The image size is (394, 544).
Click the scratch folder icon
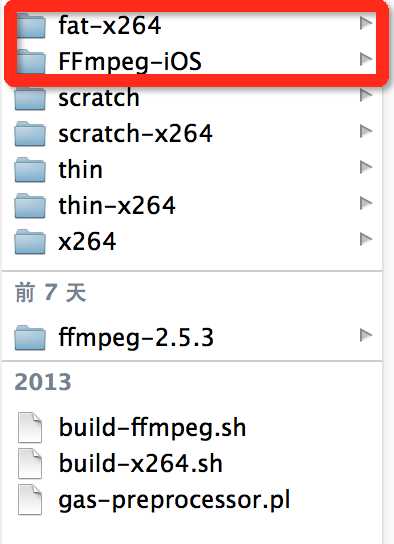click(30, 98)
